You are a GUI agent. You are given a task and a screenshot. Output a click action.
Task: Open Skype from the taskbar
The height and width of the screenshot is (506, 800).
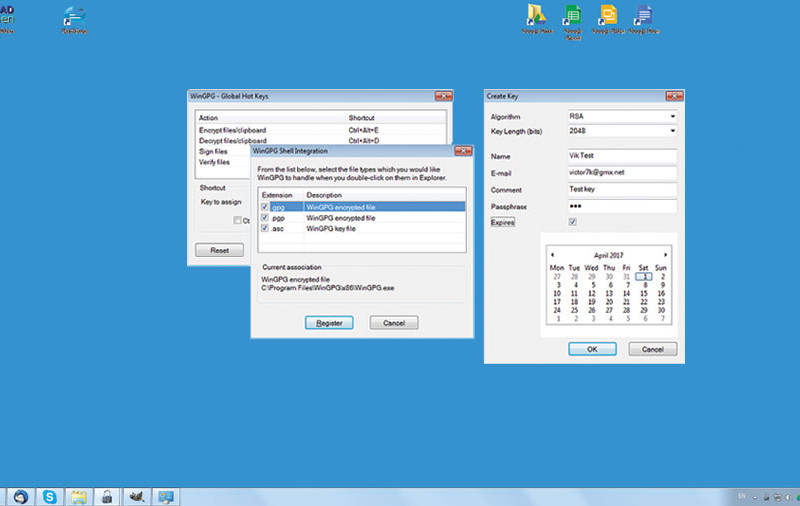coord(49,496)
